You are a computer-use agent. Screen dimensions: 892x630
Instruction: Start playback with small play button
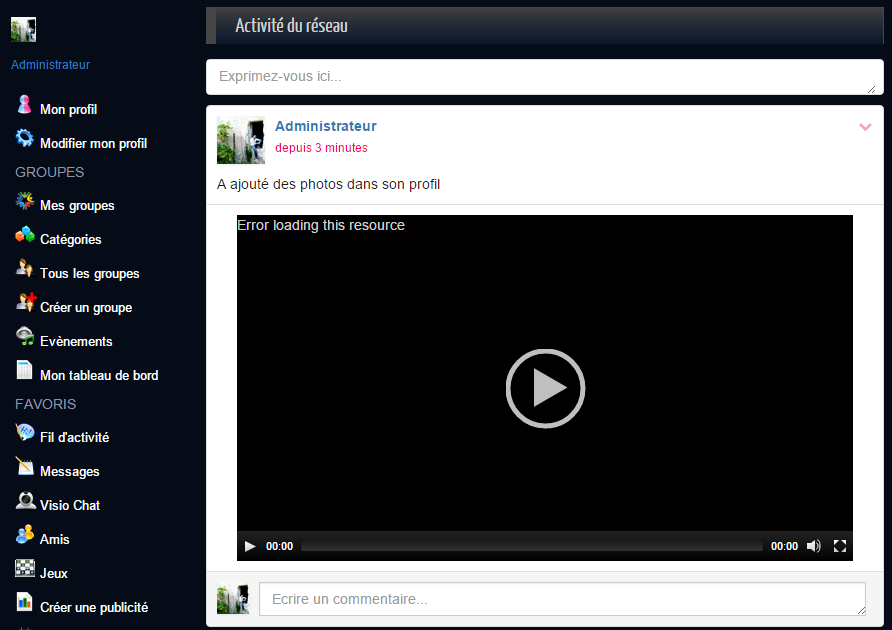[x=250, y=546]
